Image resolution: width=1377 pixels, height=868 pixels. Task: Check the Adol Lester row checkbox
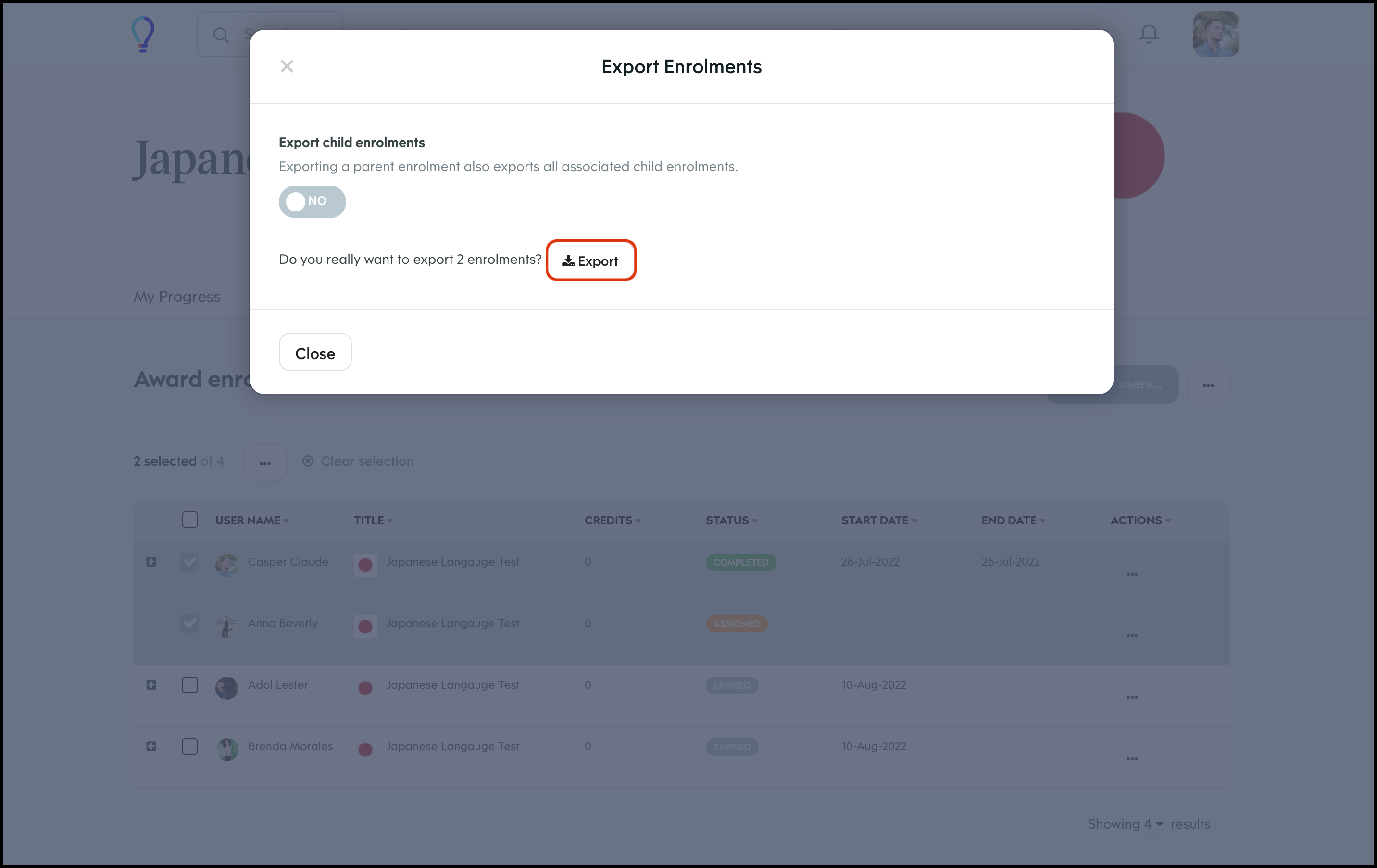pos(190,684)
